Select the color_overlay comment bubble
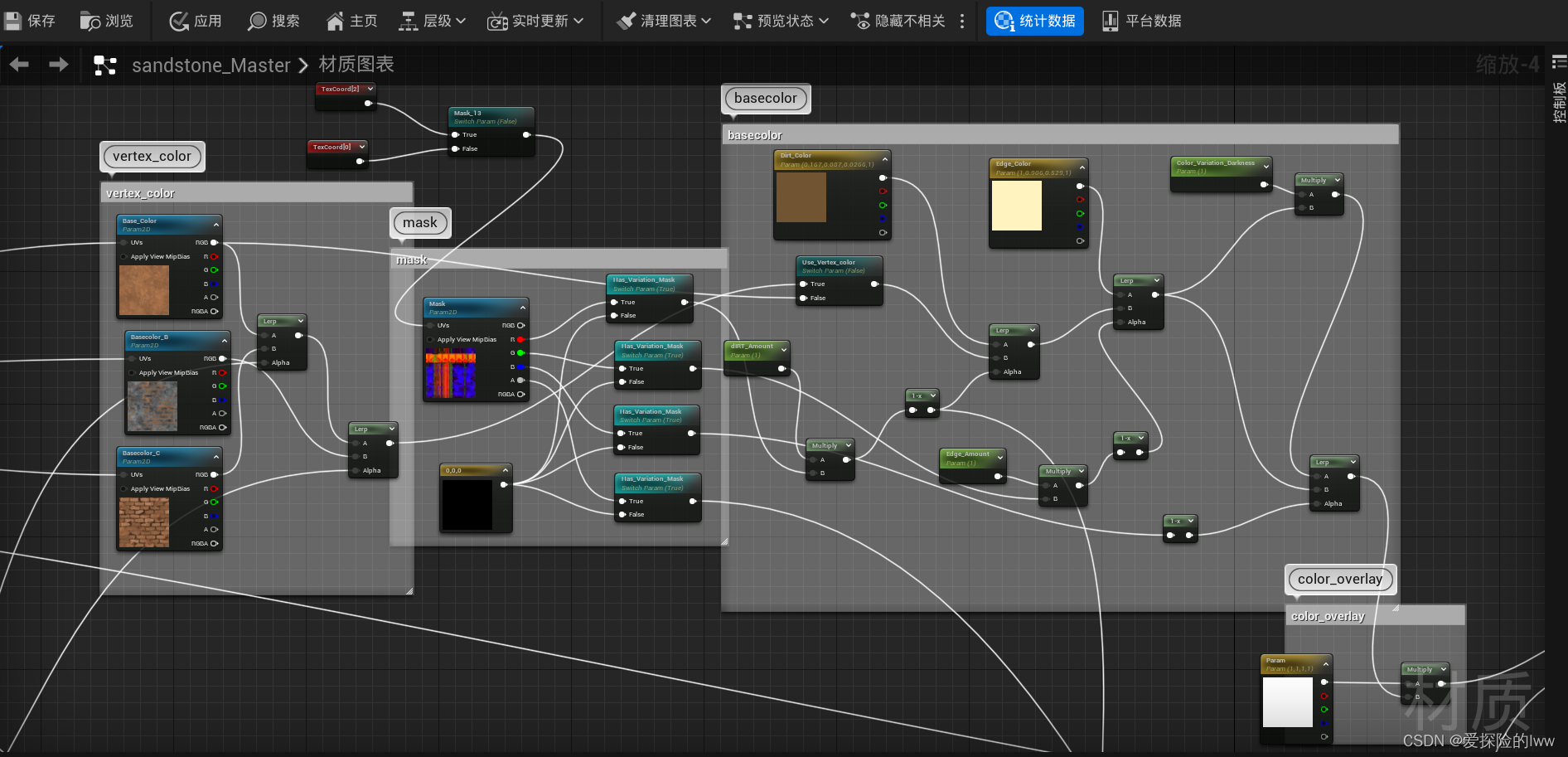The image size is (1568, 757). 1340,579
